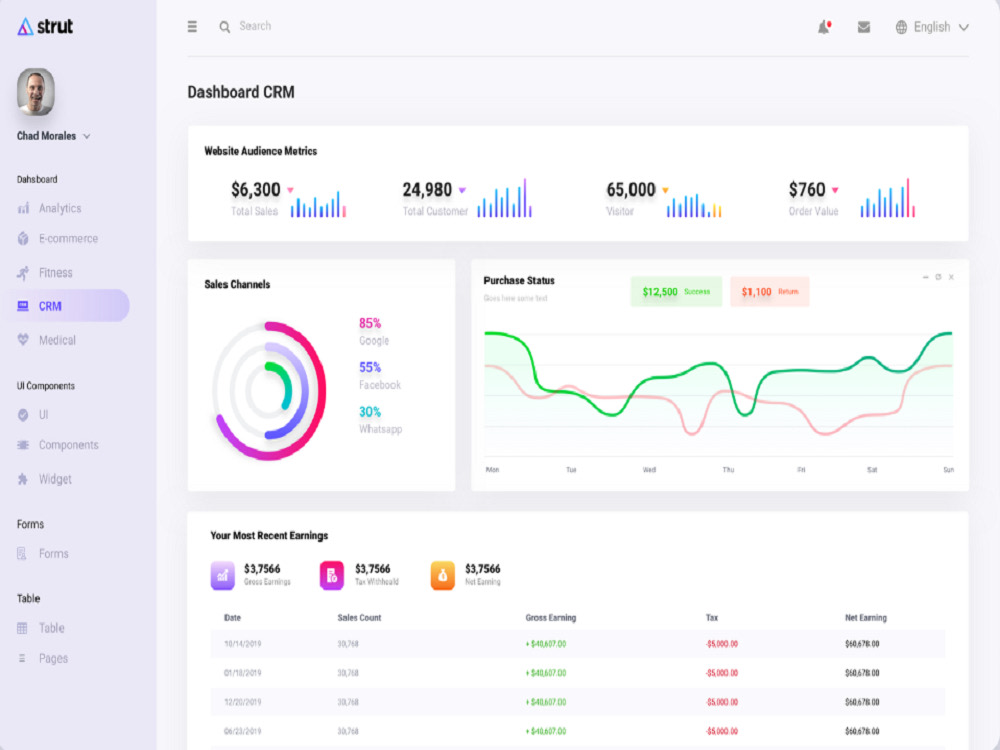Click the Analytics bar chart icon
The width and height of the screenshot is (1000, 750).
[x=23, y=208]
